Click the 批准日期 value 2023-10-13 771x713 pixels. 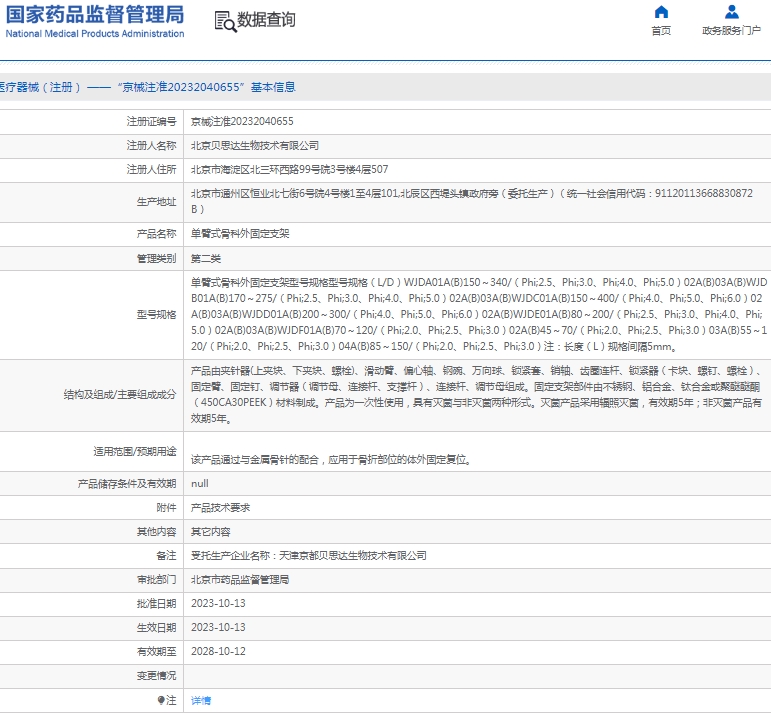point(218,603)
